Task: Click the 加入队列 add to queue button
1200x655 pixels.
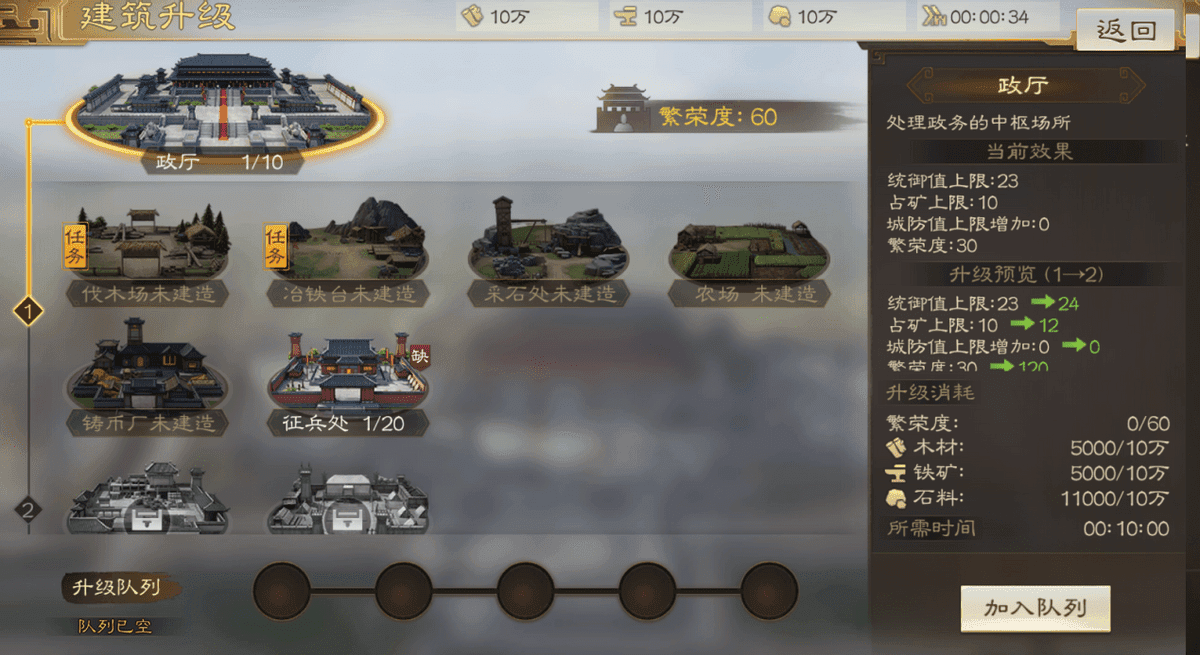Action: pos(1035,608)
